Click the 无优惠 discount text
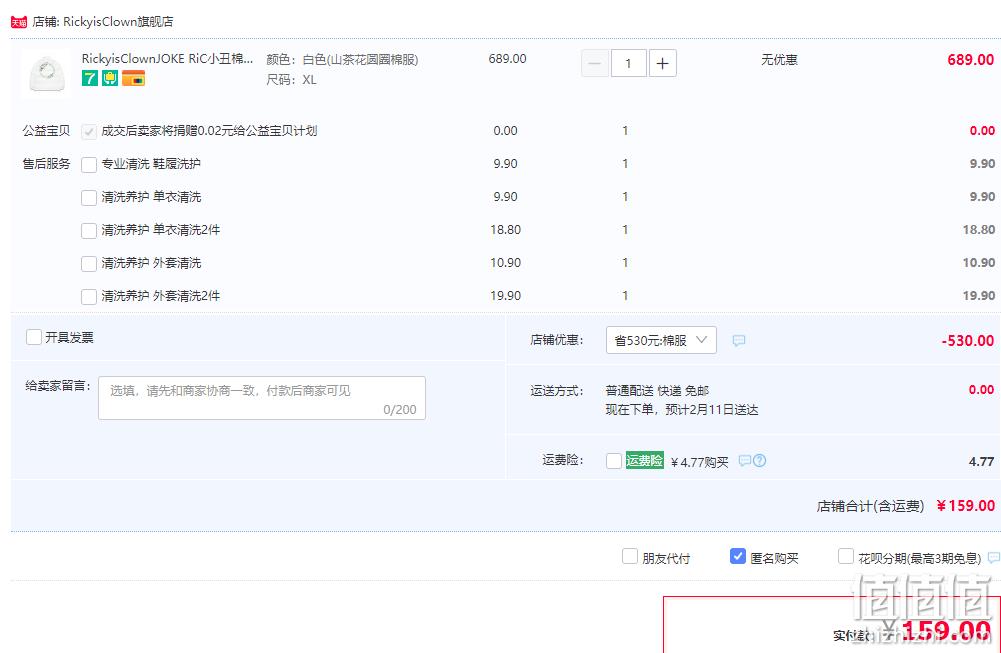 coord(779,59)
